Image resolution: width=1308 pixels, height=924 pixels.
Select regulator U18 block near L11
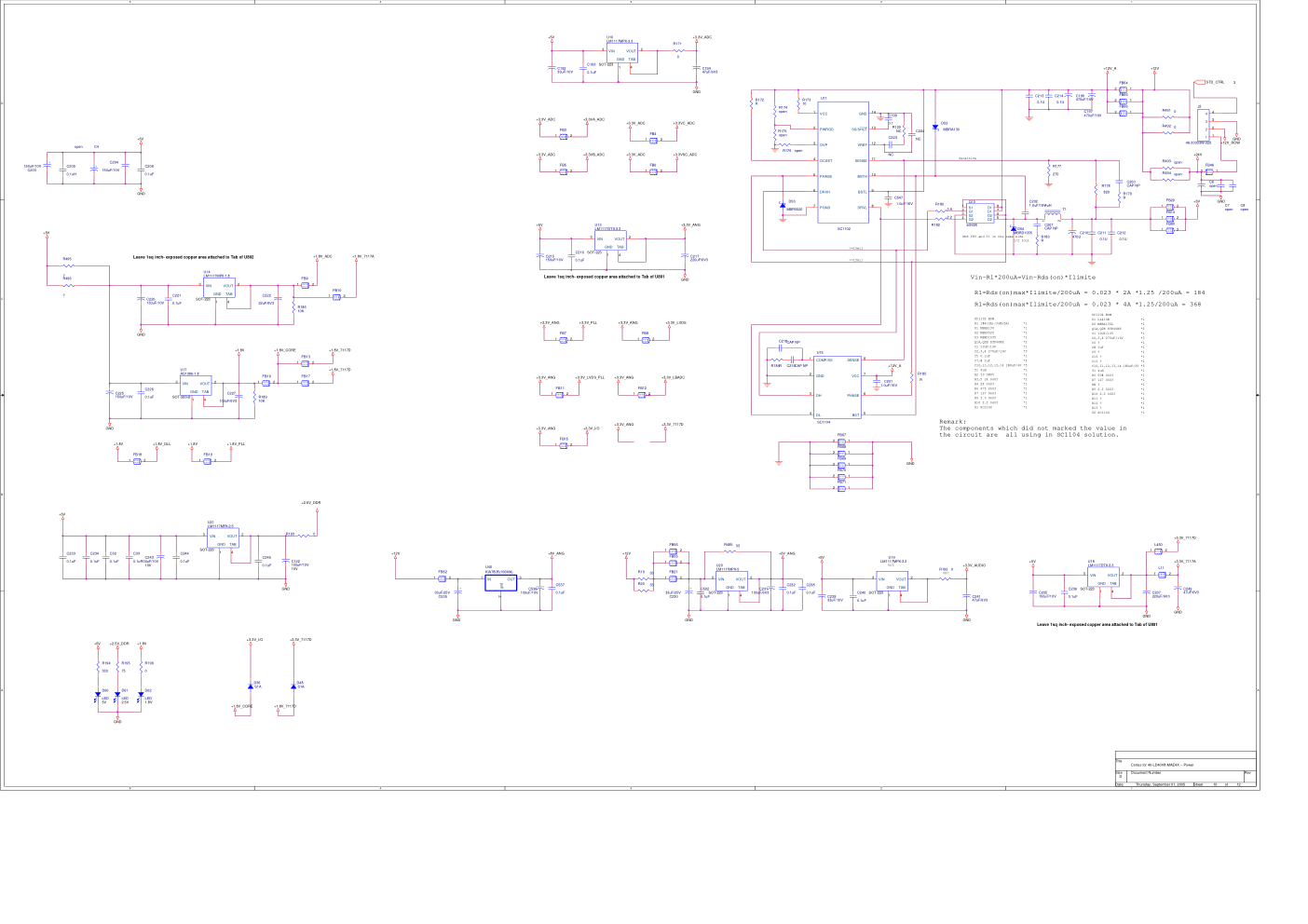(1103, 578)
